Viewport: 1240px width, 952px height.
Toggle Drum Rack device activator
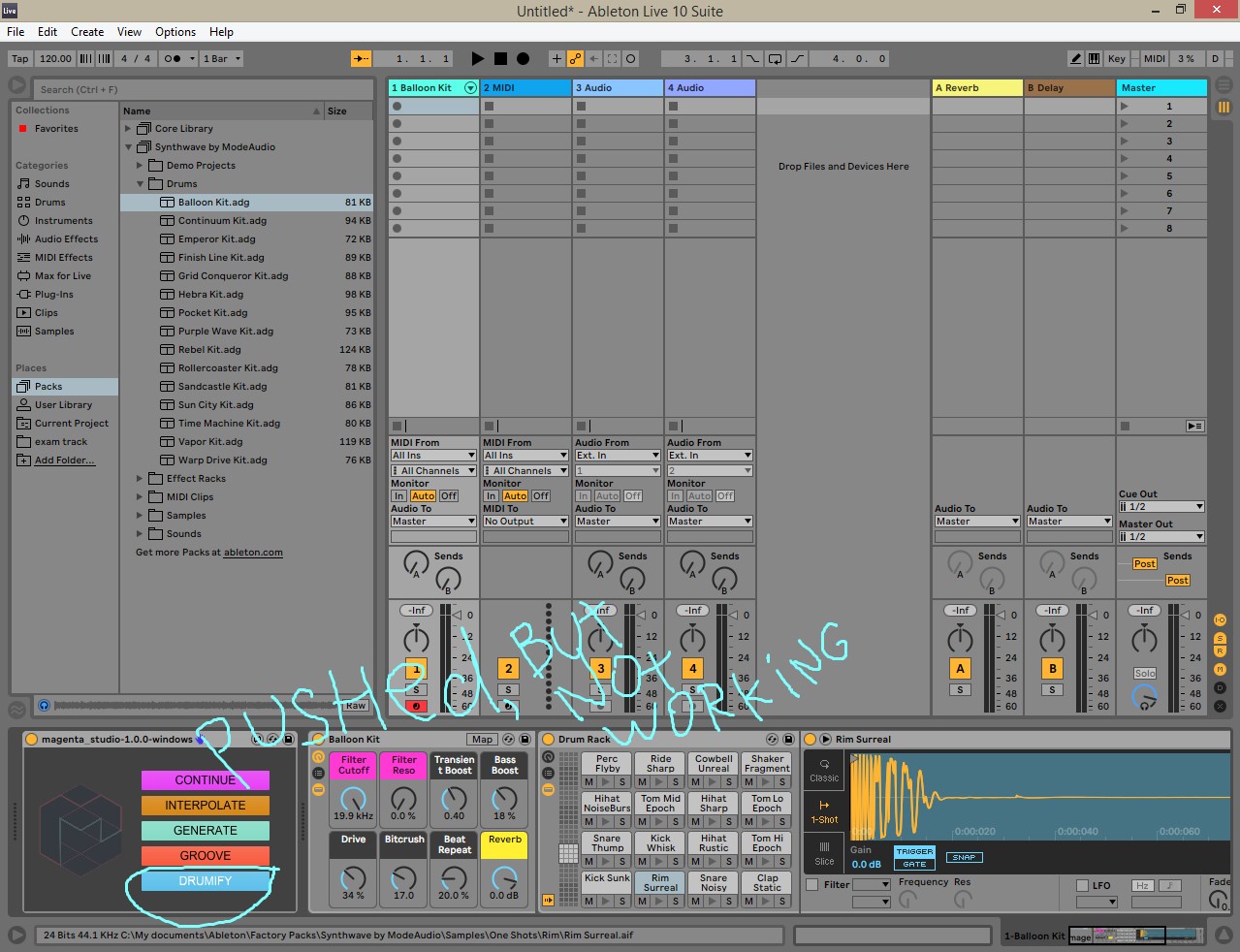point(548,739)
